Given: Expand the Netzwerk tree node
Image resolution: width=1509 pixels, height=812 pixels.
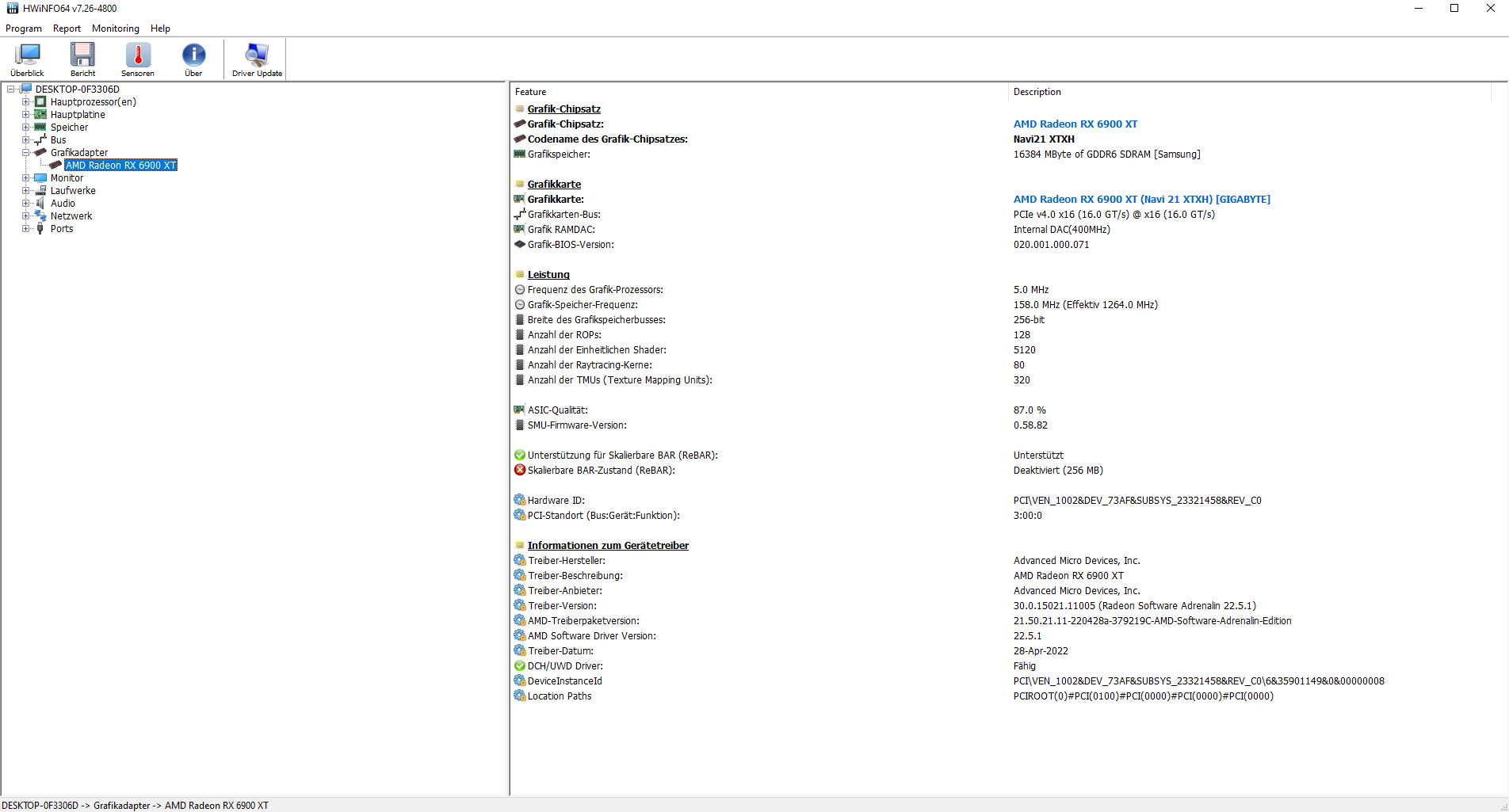Looking at the screenshot, I should (26, 215).
